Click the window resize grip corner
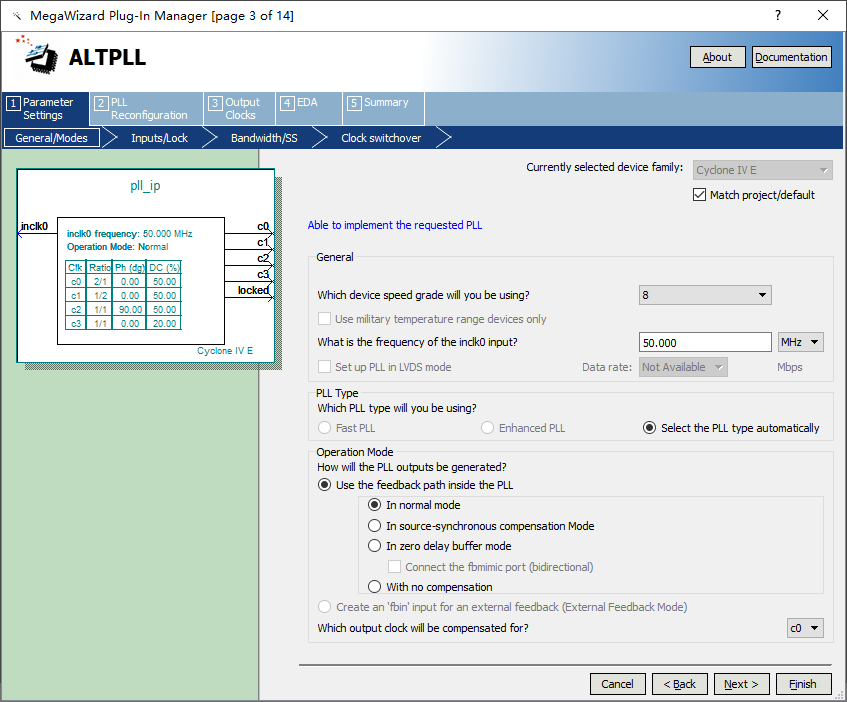Image resolution: width=847 pixels, height=702 pixels. tap(840, 696)
